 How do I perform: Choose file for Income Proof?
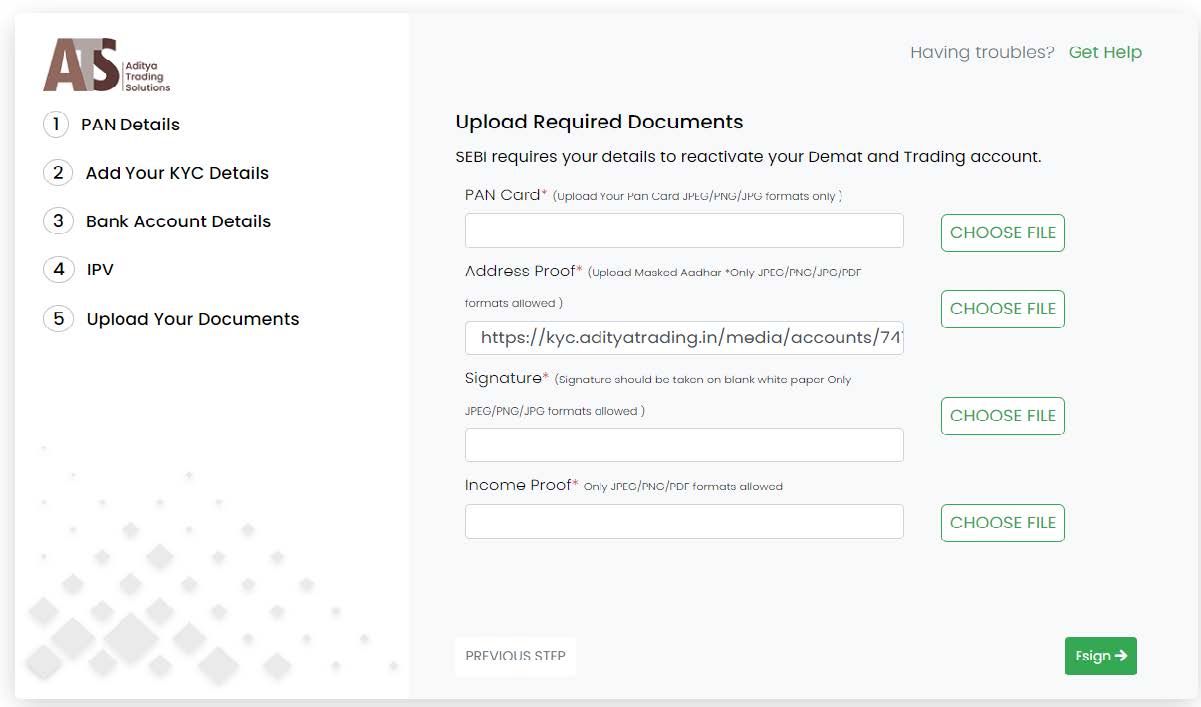tap(1003, 522)
